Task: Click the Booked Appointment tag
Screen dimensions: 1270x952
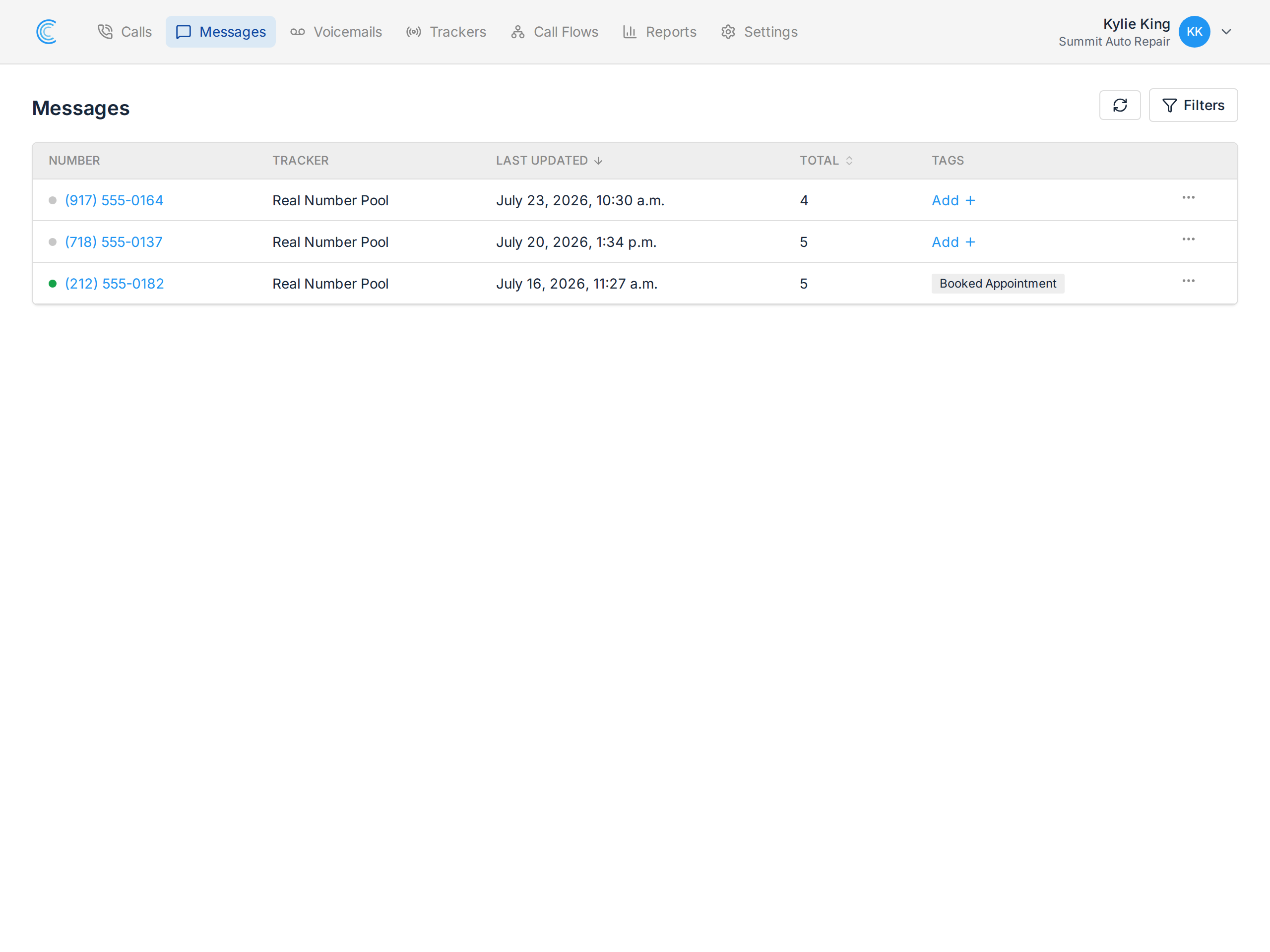Action: click(x=997, y=284)
